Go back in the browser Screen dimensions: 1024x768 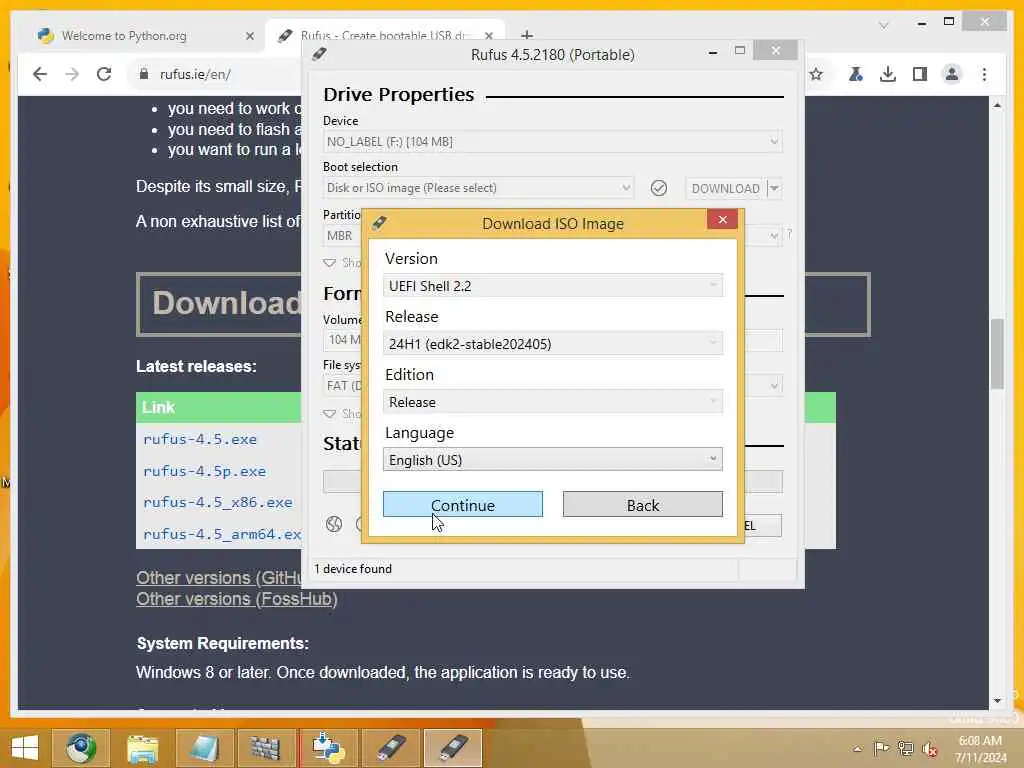tap(40, 74)
